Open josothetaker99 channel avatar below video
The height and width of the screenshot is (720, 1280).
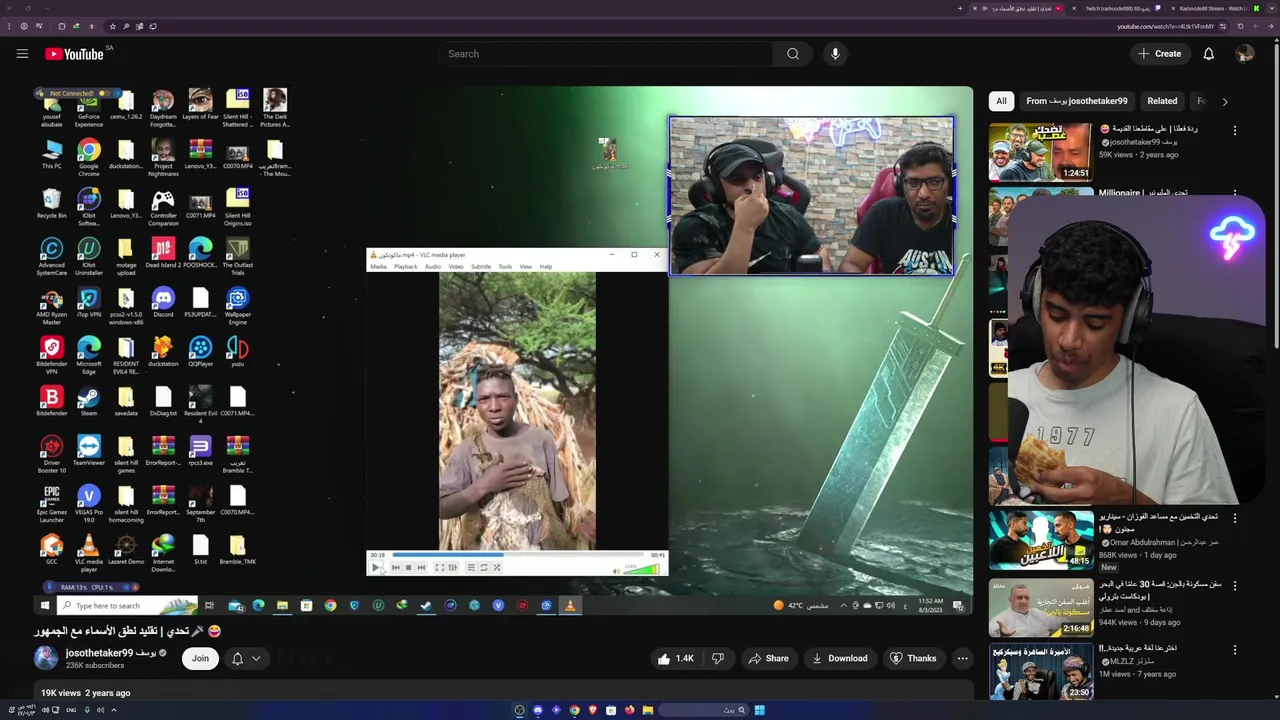tap(46, 658)
